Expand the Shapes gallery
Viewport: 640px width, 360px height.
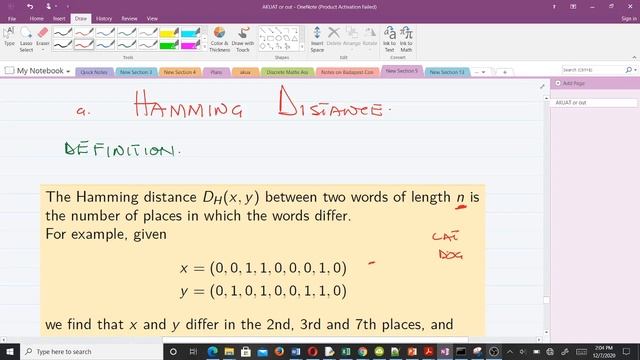click(302, 47)
